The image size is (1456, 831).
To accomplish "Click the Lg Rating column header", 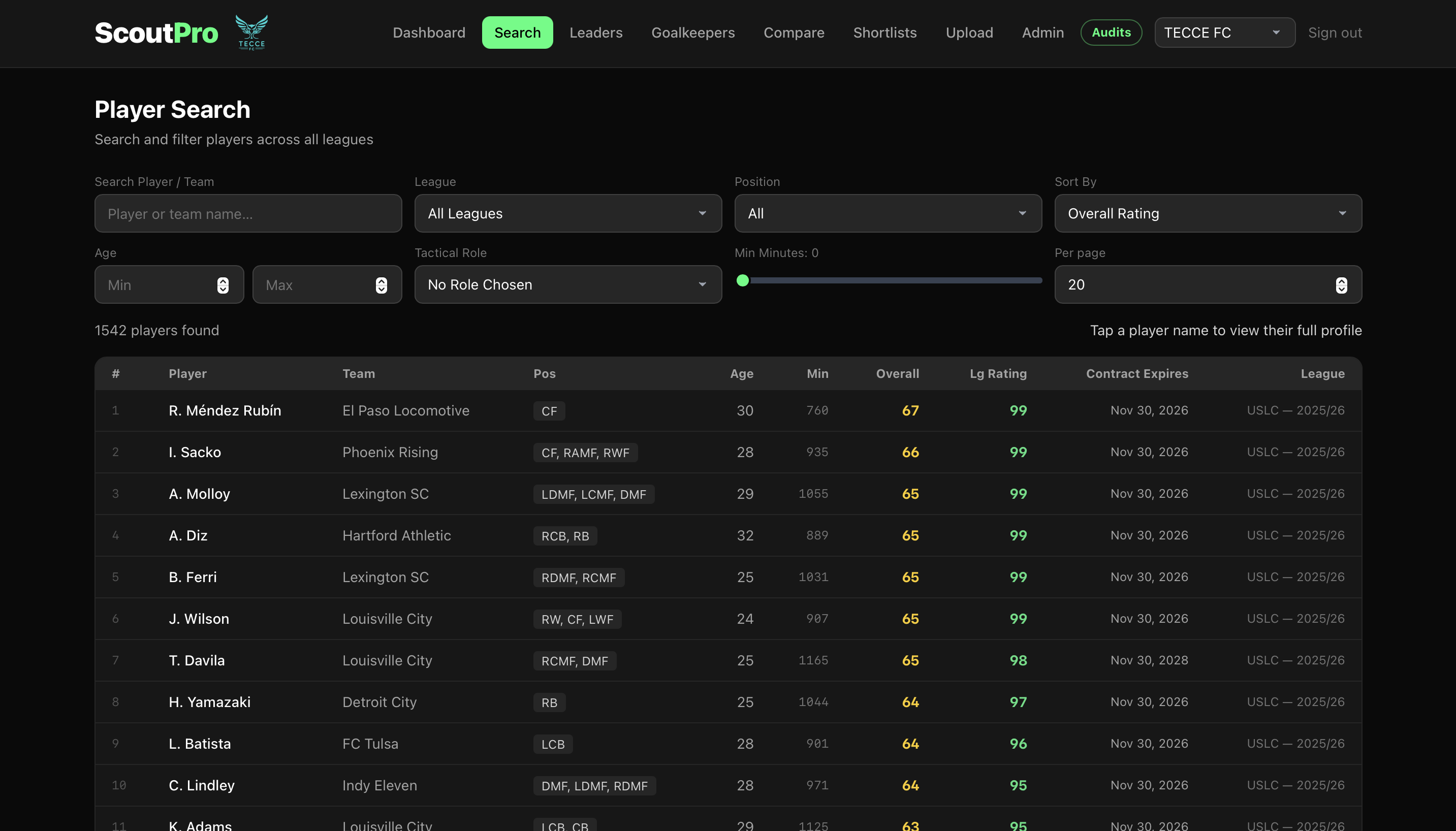I will (998, 373).
